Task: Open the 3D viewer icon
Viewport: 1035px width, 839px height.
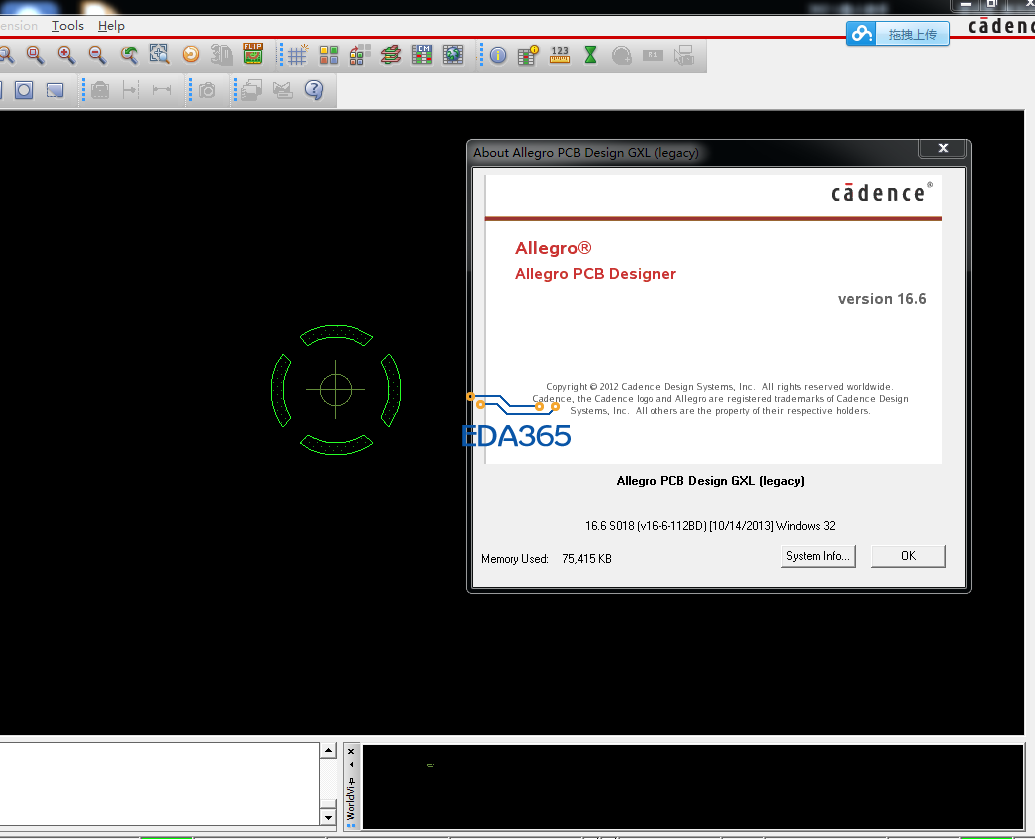Action: click(x=222, y=55)
